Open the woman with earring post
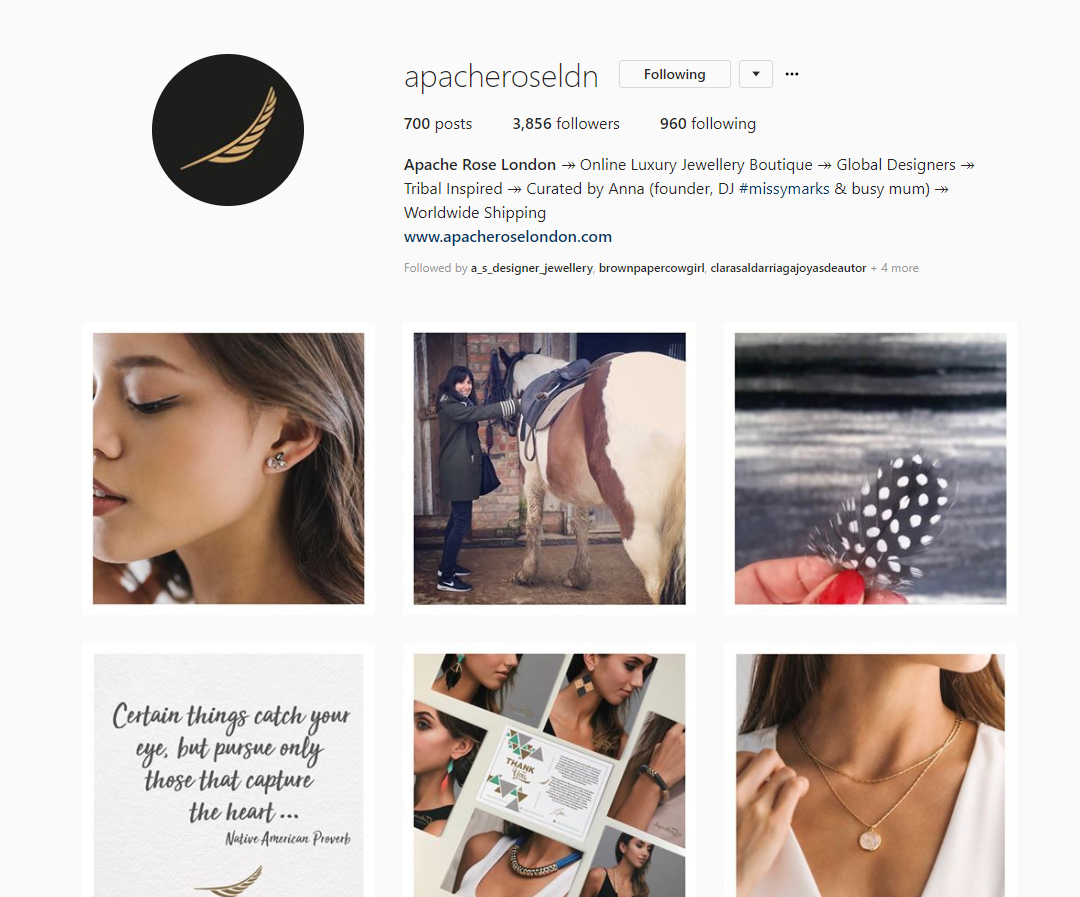The height and width of the screenshot is (897, 1080). click(x=229, y=468)
